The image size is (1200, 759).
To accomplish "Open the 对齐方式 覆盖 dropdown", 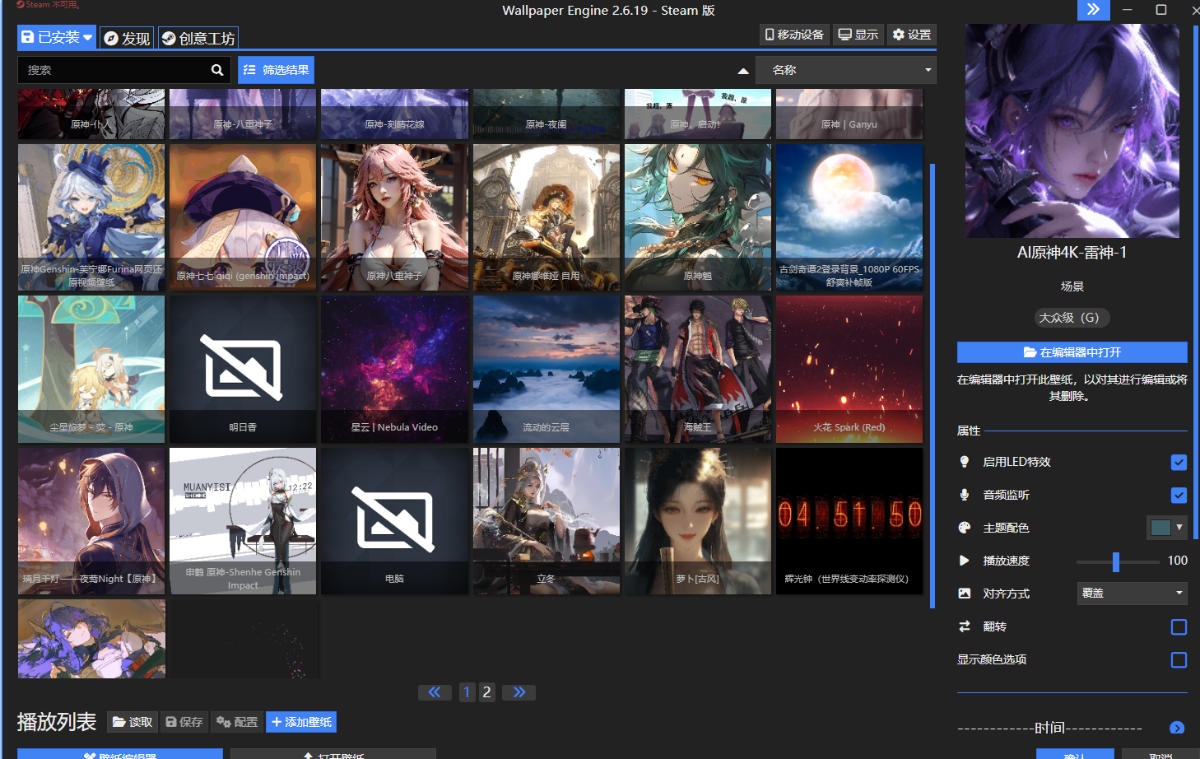I will 1131,593.
